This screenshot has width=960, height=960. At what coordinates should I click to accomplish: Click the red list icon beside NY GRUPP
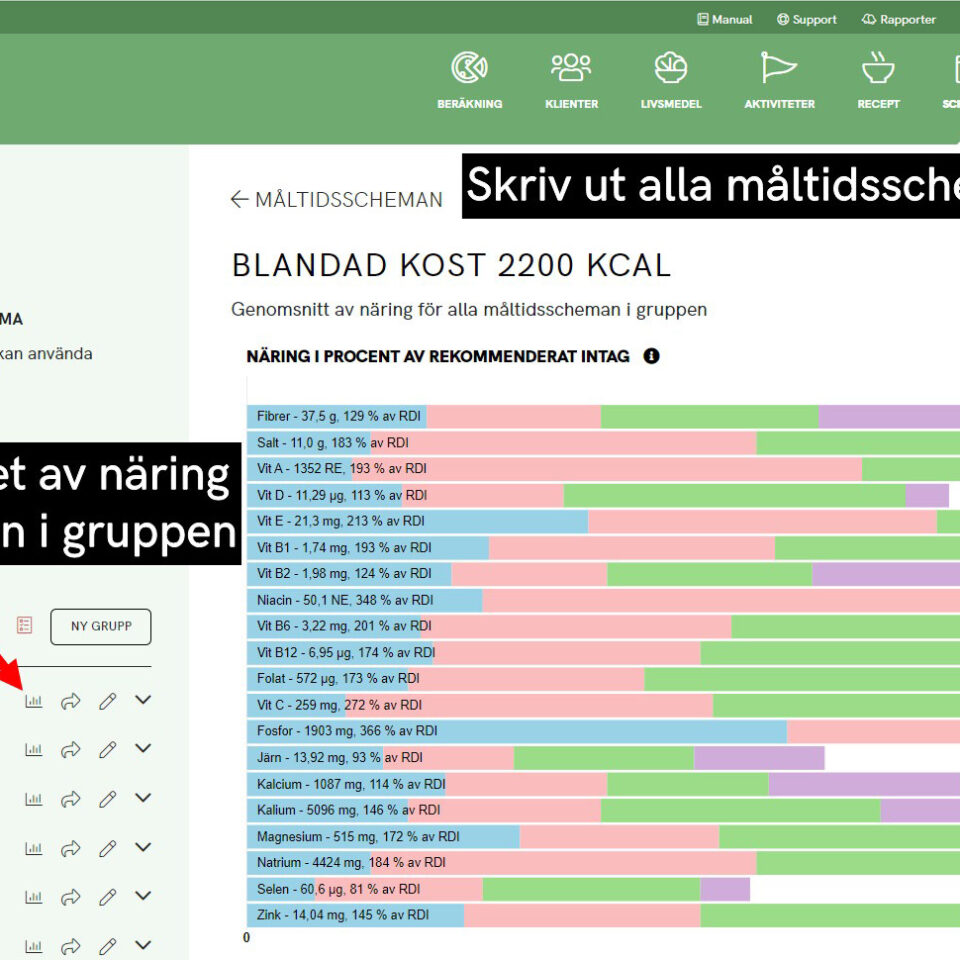coord(25,625)
